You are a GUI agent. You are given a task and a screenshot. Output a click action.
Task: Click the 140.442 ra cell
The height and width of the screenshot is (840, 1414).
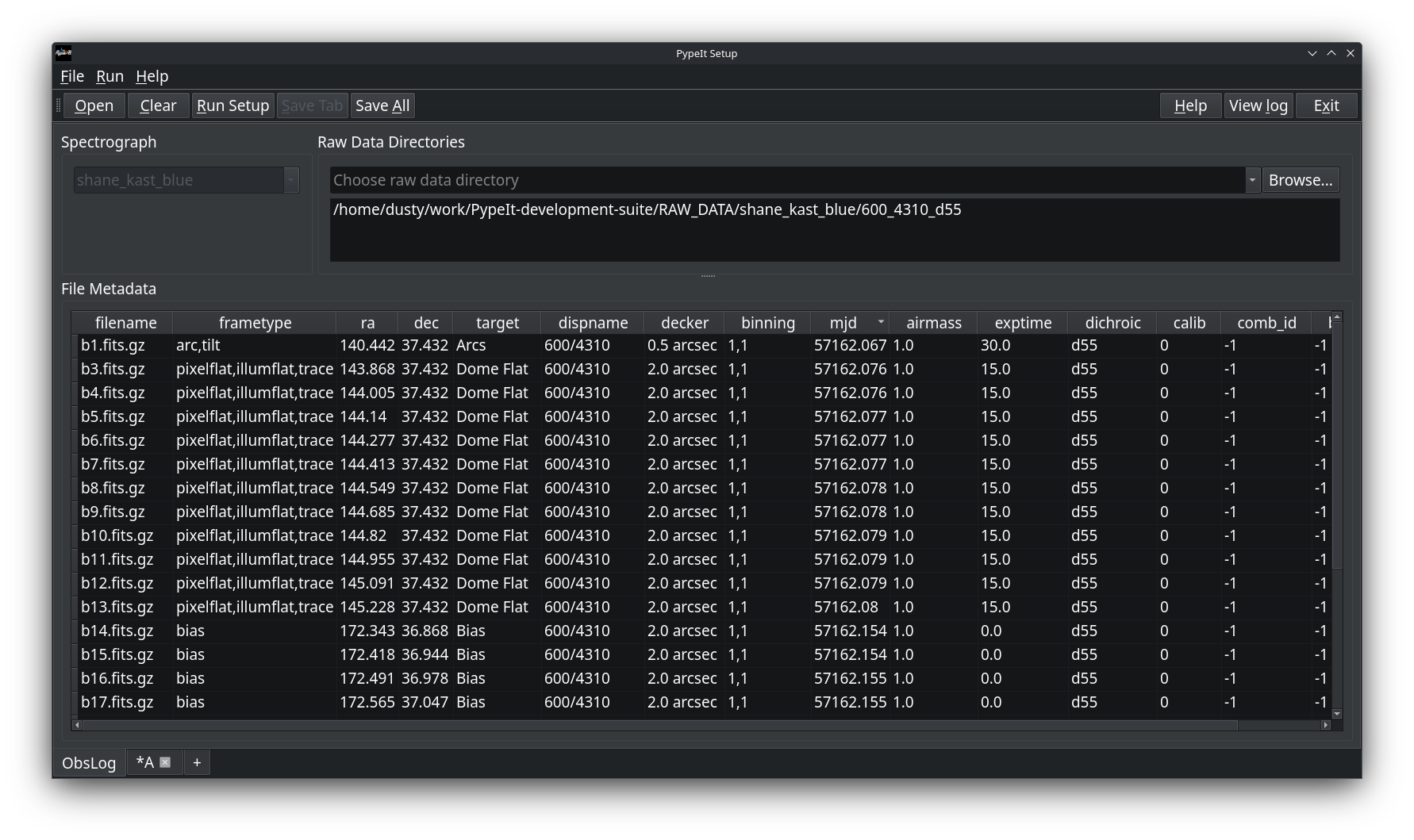[367, 345]
